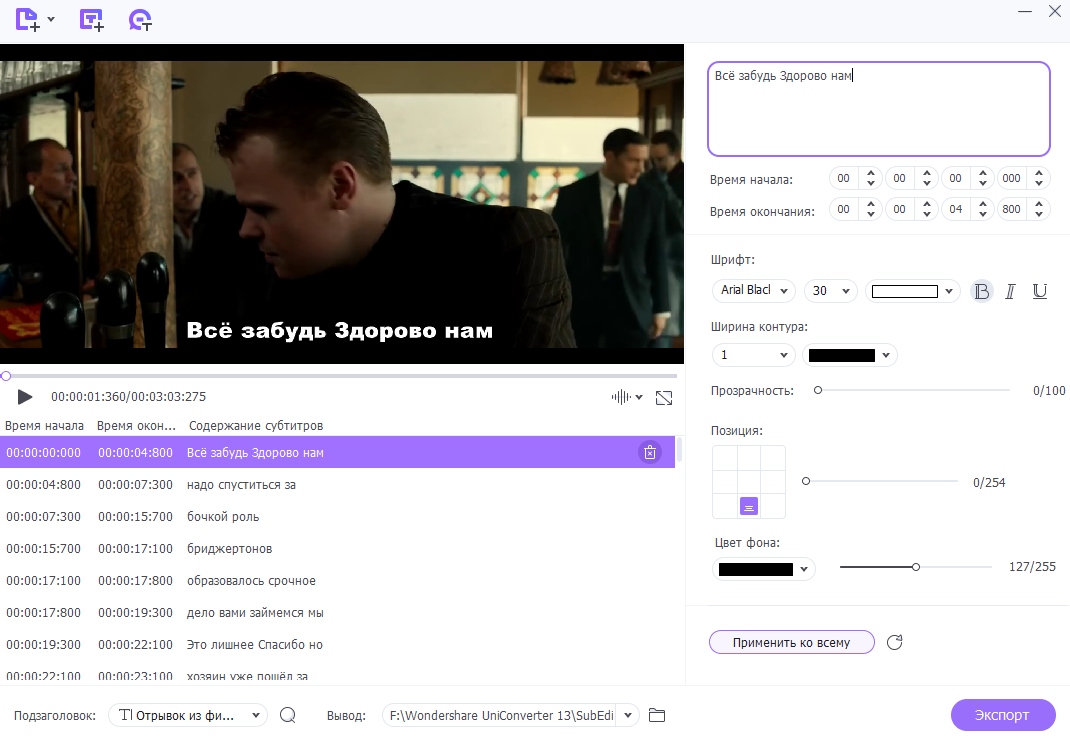Open the outline width dropdown
The width and height of the screenshot is (1070, 744).
tap(753, 355)
